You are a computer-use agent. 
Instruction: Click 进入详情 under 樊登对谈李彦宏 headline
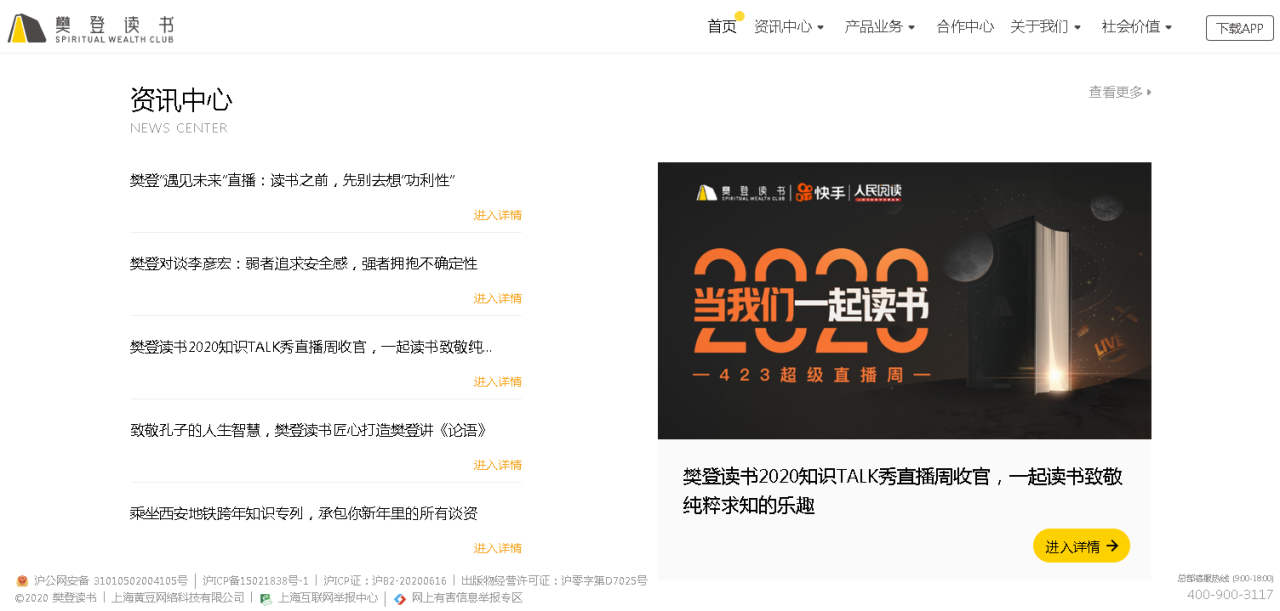pos(498,298)
